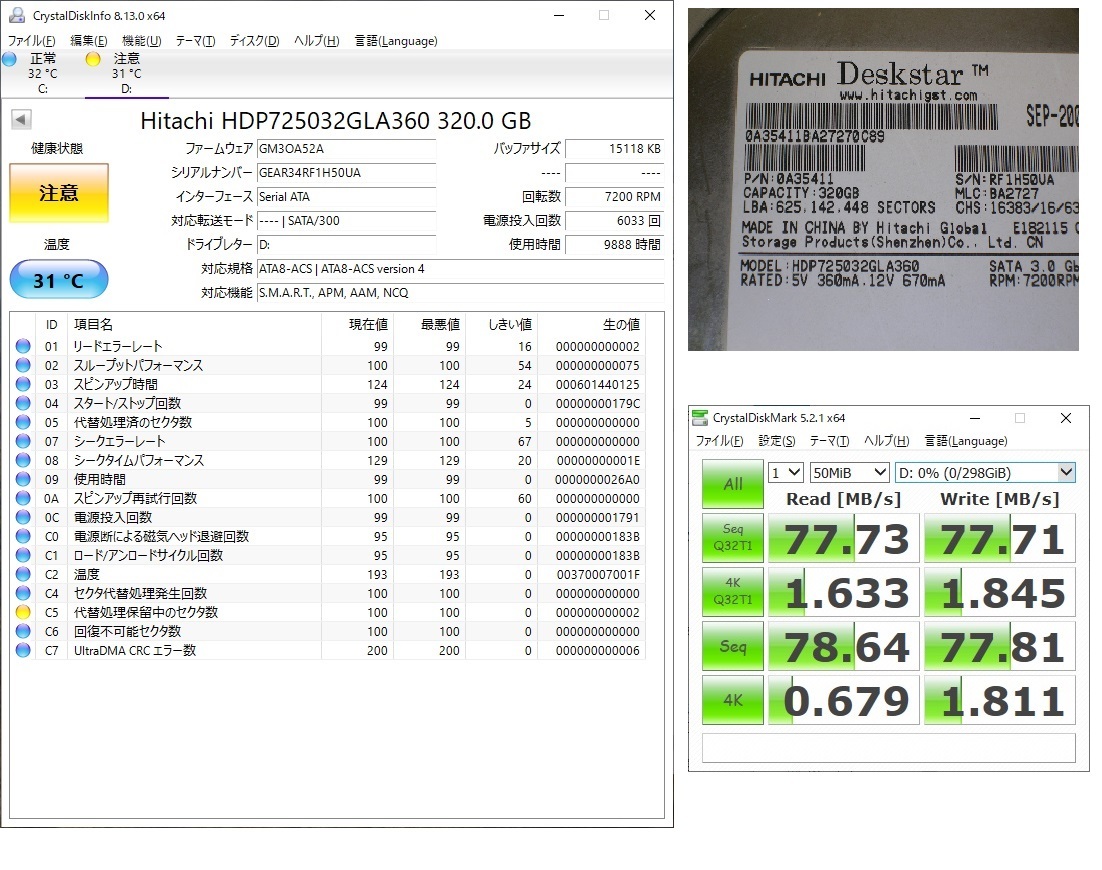Open target drive dropdown D: 0% (0/298GiB)

click(985, 472)
